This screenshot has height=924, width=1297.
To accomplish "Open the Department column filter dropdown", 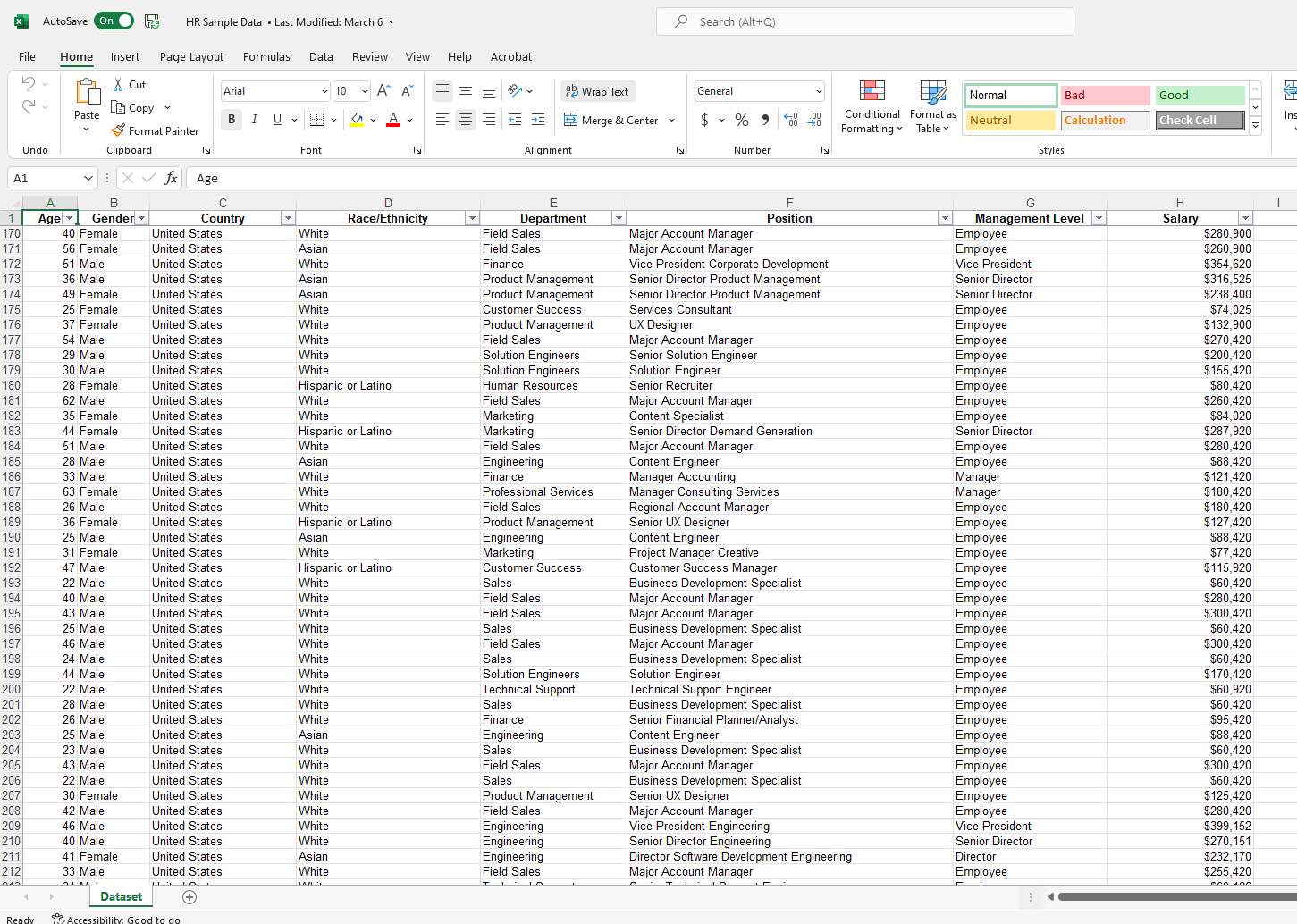I will [618, 218].
